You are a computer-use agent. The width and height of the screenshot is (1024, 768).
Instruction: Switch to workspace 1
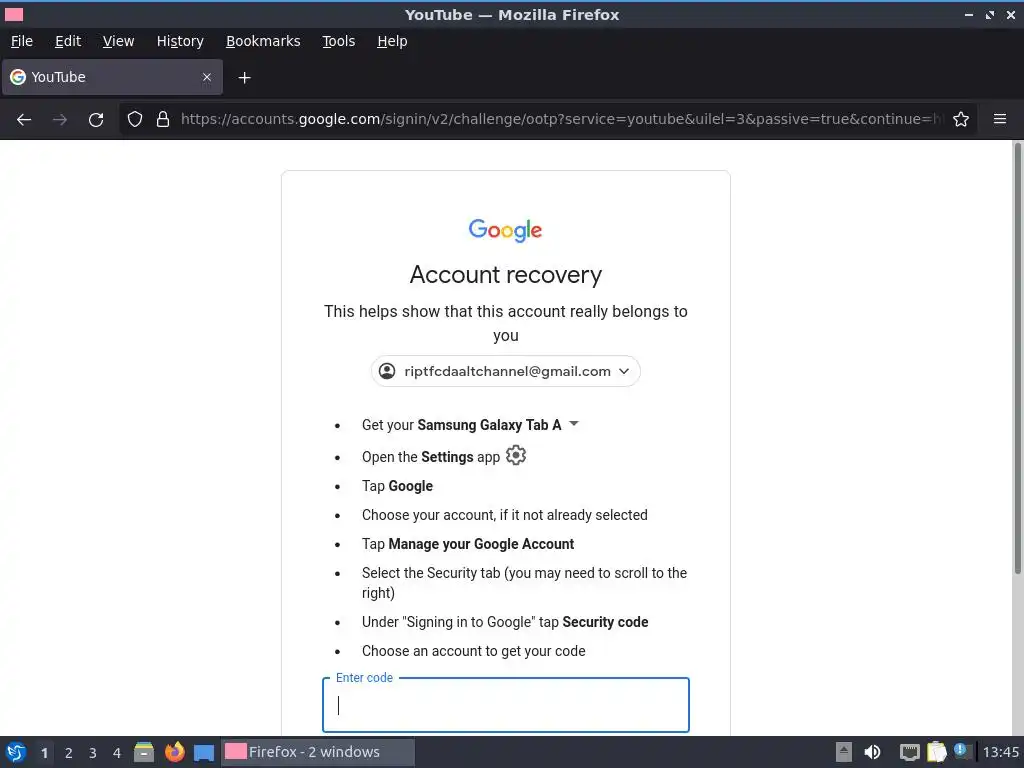tap(44, 752)
